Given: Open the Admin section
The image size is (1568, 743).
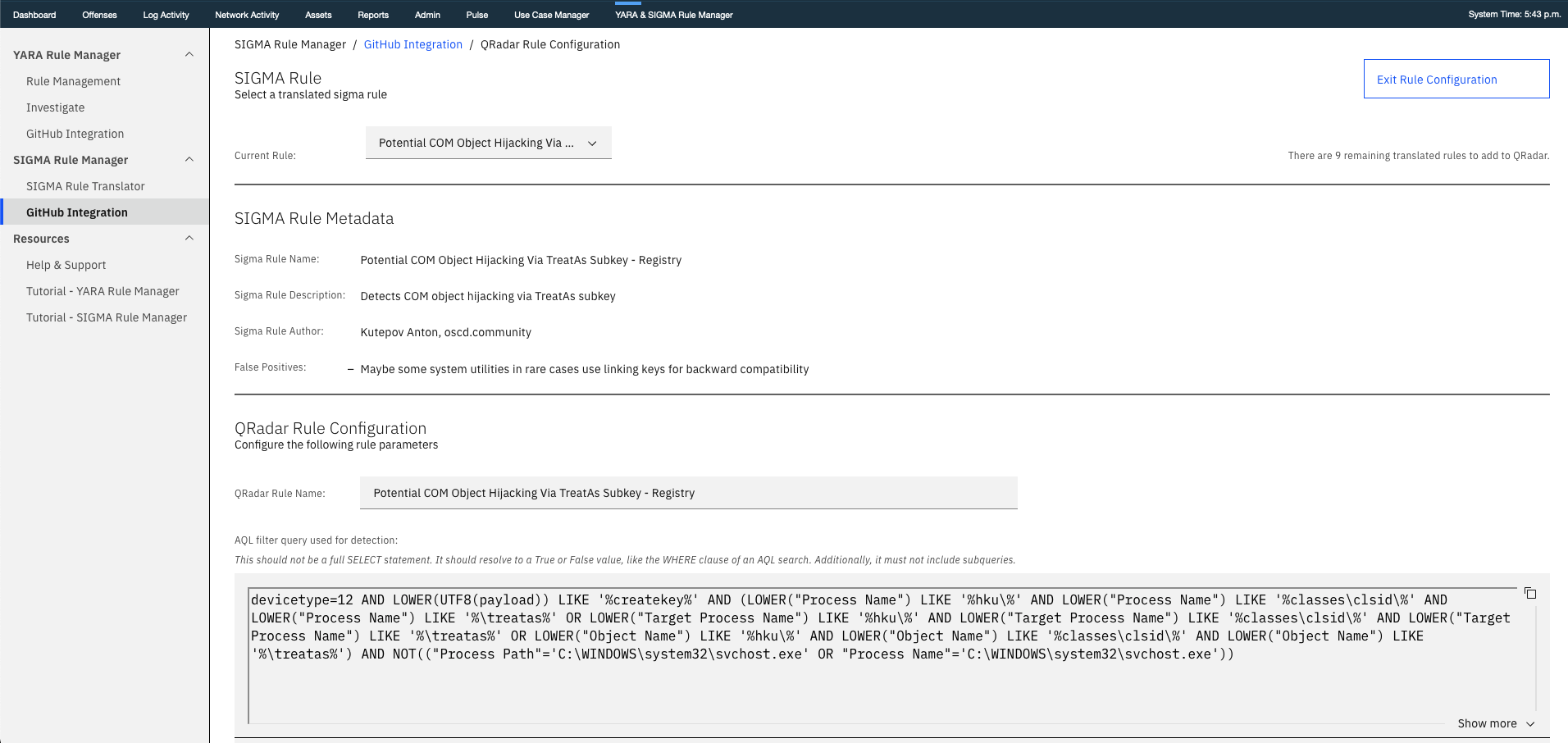Looking at the screenshot, I should (427, 14).
